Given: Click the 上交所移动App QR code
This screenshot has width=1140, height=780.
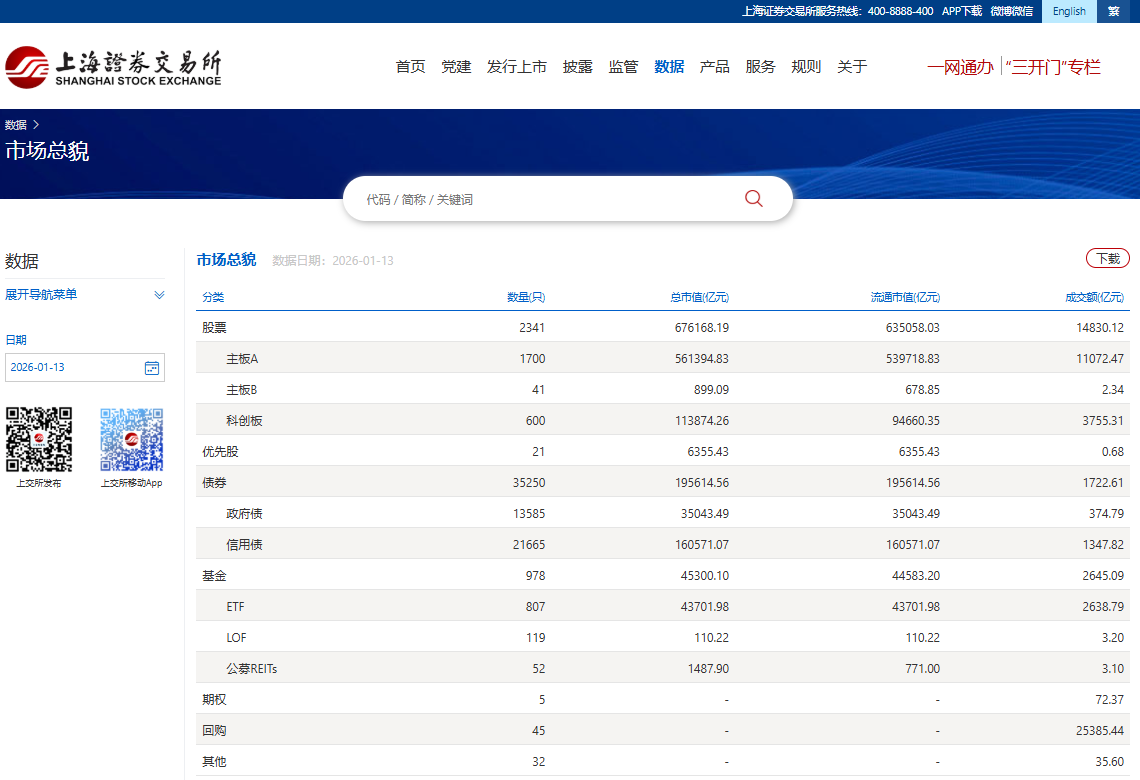Looking at the screenshot, I should (131, 439).
